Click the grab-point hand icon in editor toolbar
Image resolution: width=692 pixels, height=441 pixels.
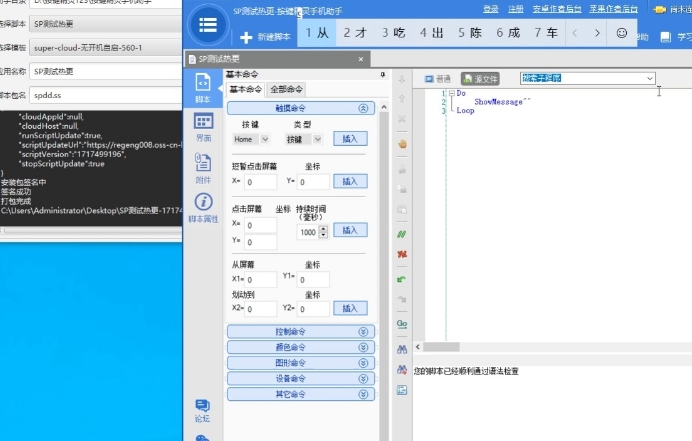[402, 144]
